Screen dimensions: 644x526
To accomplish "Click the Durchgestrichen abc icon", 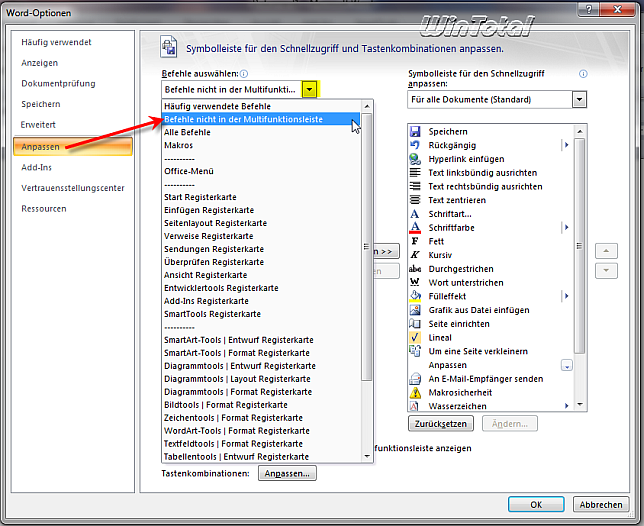I will coord(415,269).
